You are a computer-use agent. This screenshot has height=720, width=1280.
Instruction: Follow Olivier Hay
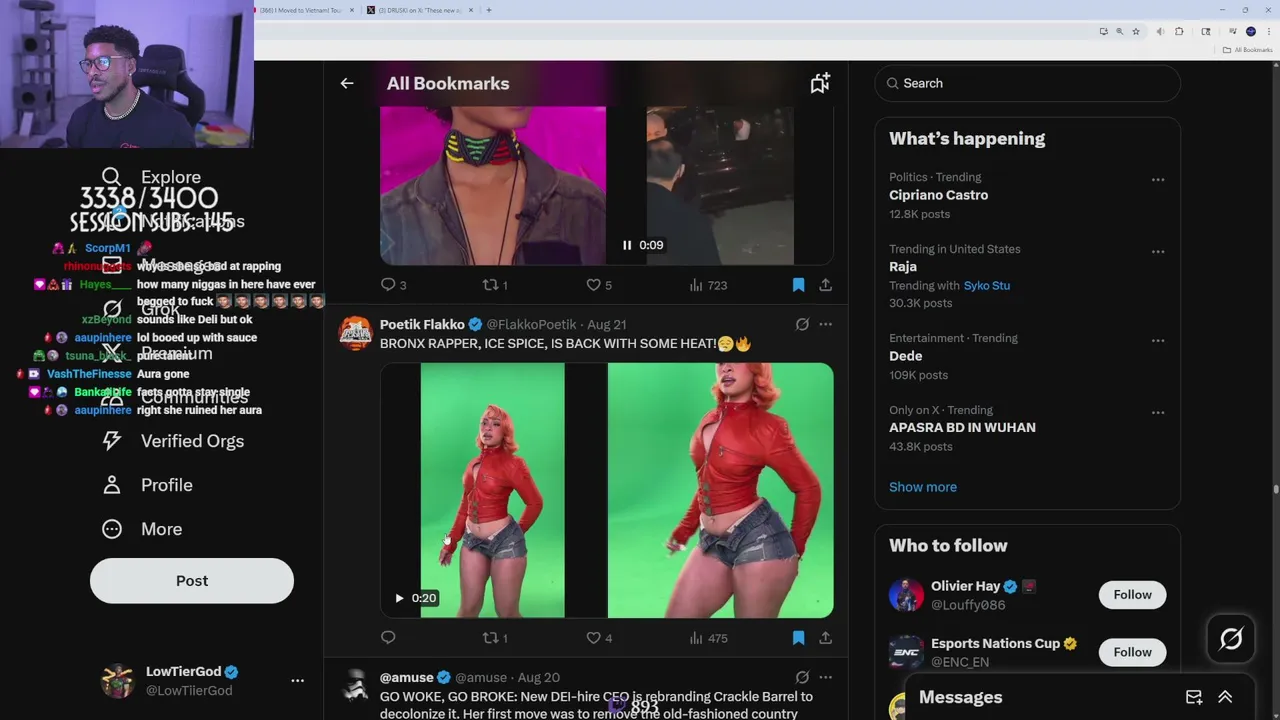(x=1132, y=595)
